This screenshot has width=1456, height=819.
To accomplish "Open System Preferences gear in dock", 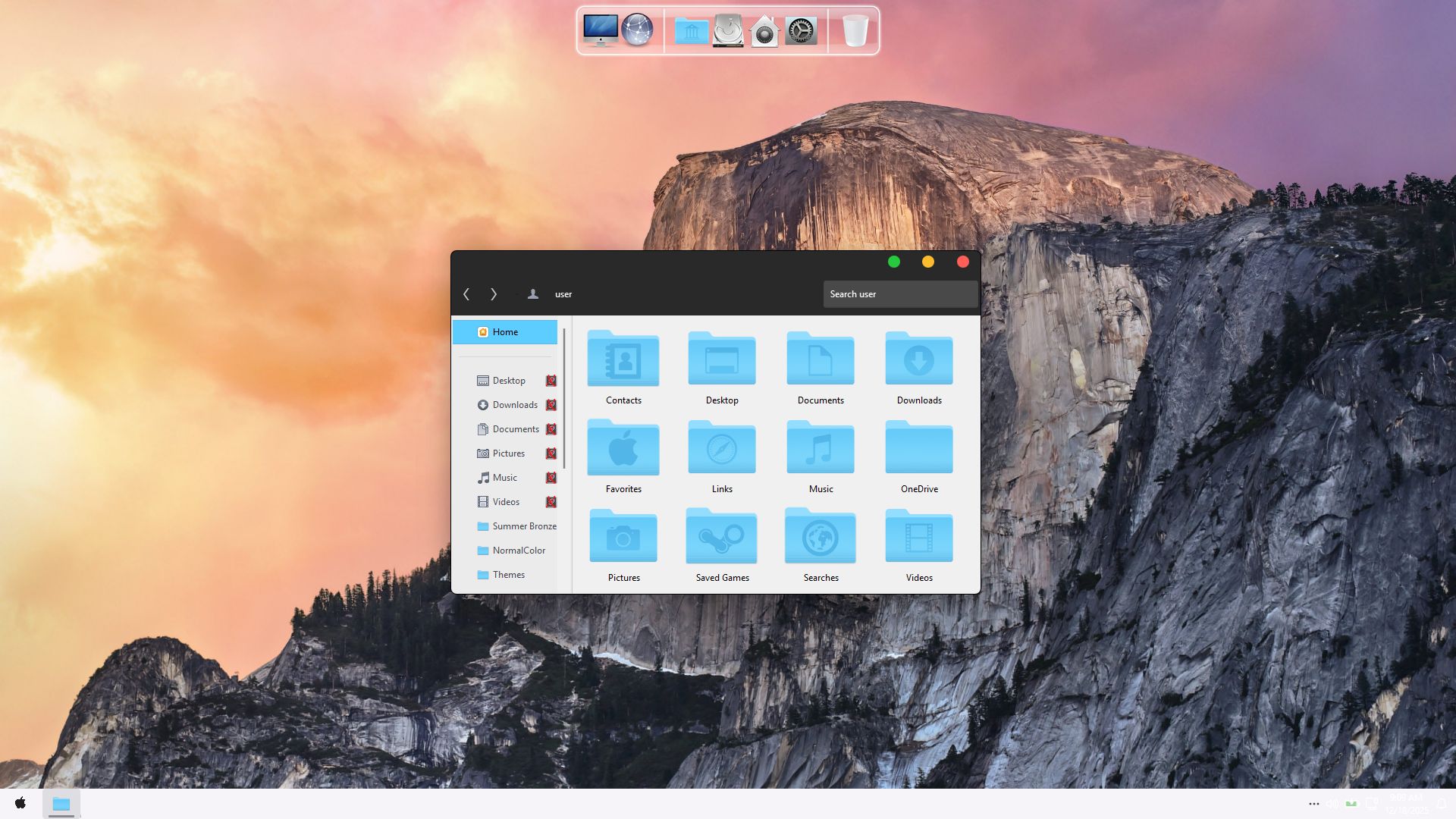I will (801, 31).
